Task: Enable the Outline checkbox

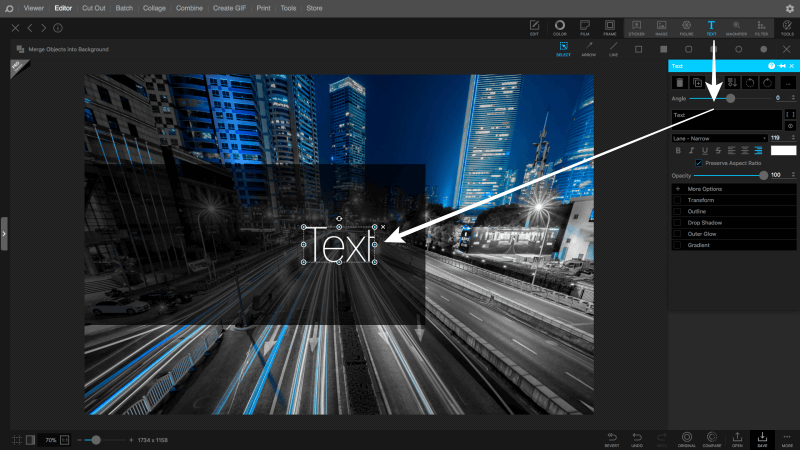Action: click(678, 211)
